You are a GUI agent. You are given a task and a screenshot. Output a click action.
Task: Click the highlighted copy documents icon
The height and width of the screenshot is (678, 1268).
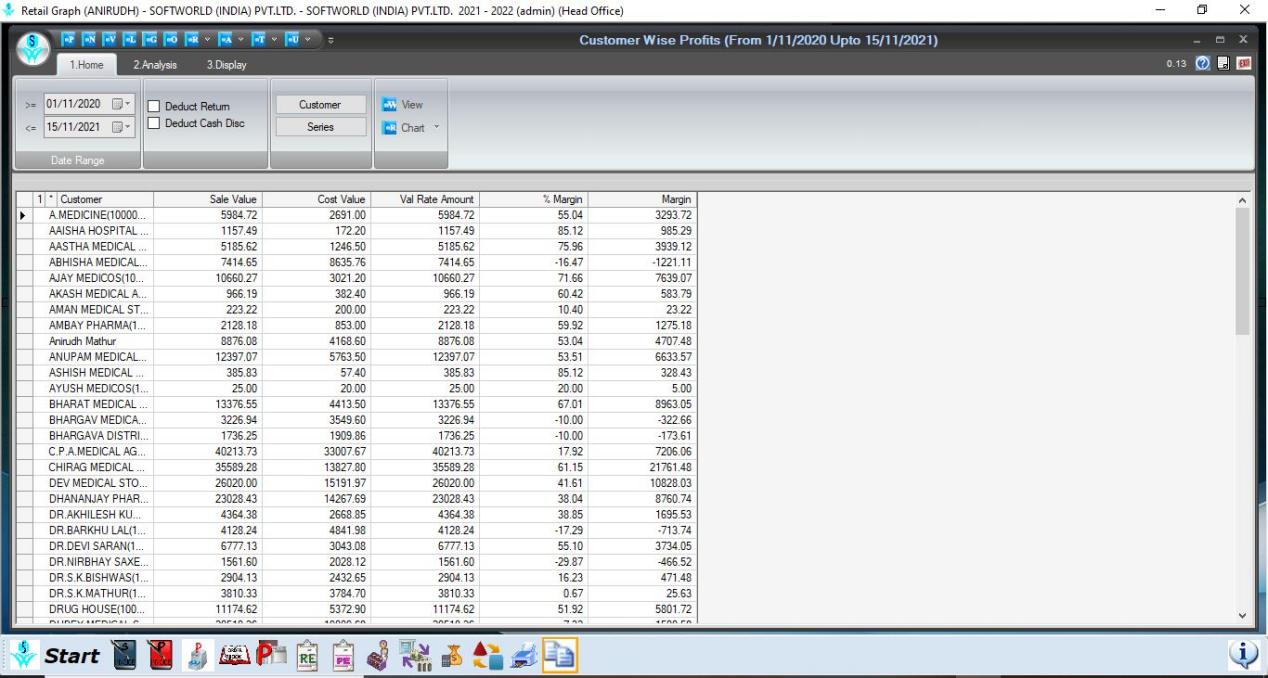coord(559,656)
